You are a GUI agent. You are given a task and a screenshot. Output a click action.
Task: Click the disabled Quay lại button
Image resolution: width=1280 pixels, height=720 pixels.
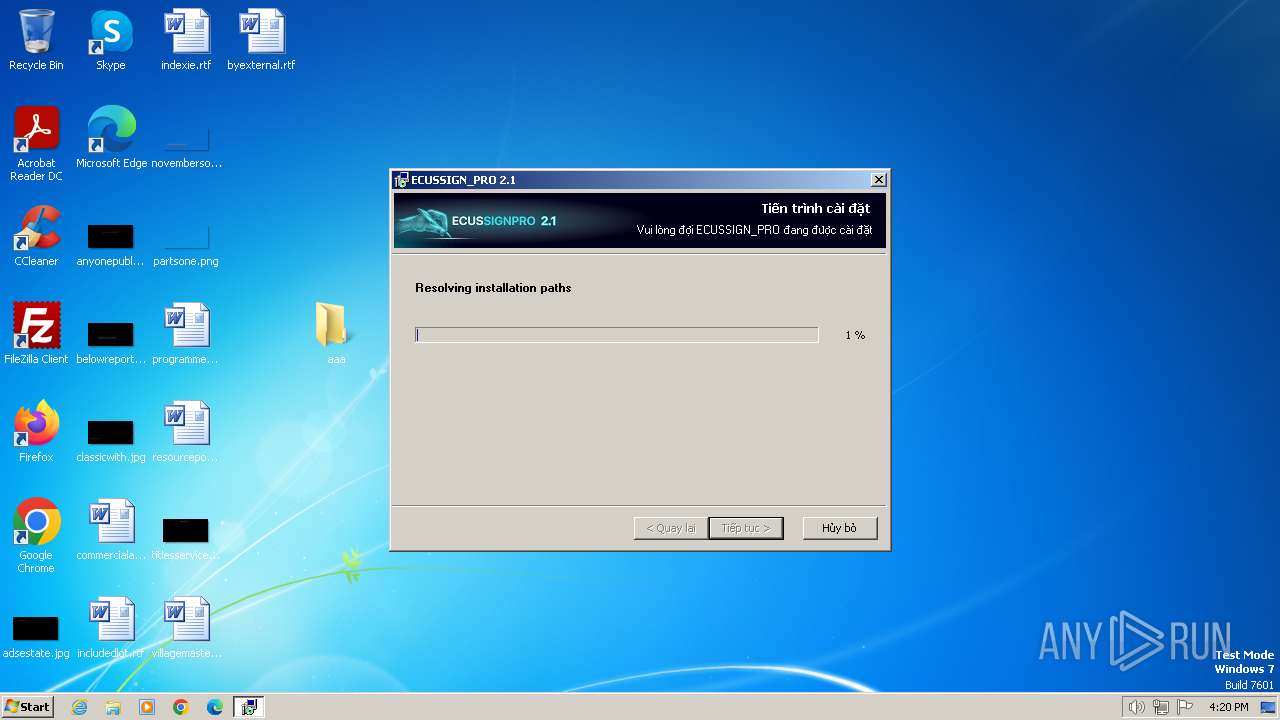[671, 528]
